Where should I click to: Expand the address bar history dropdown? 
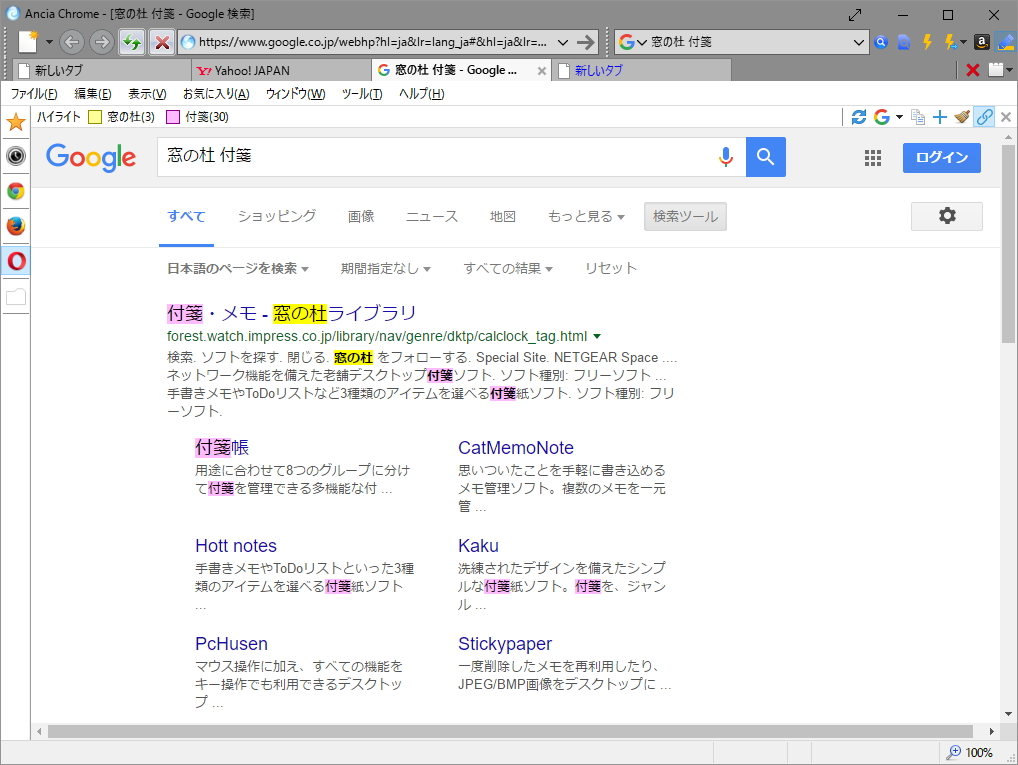563,42
